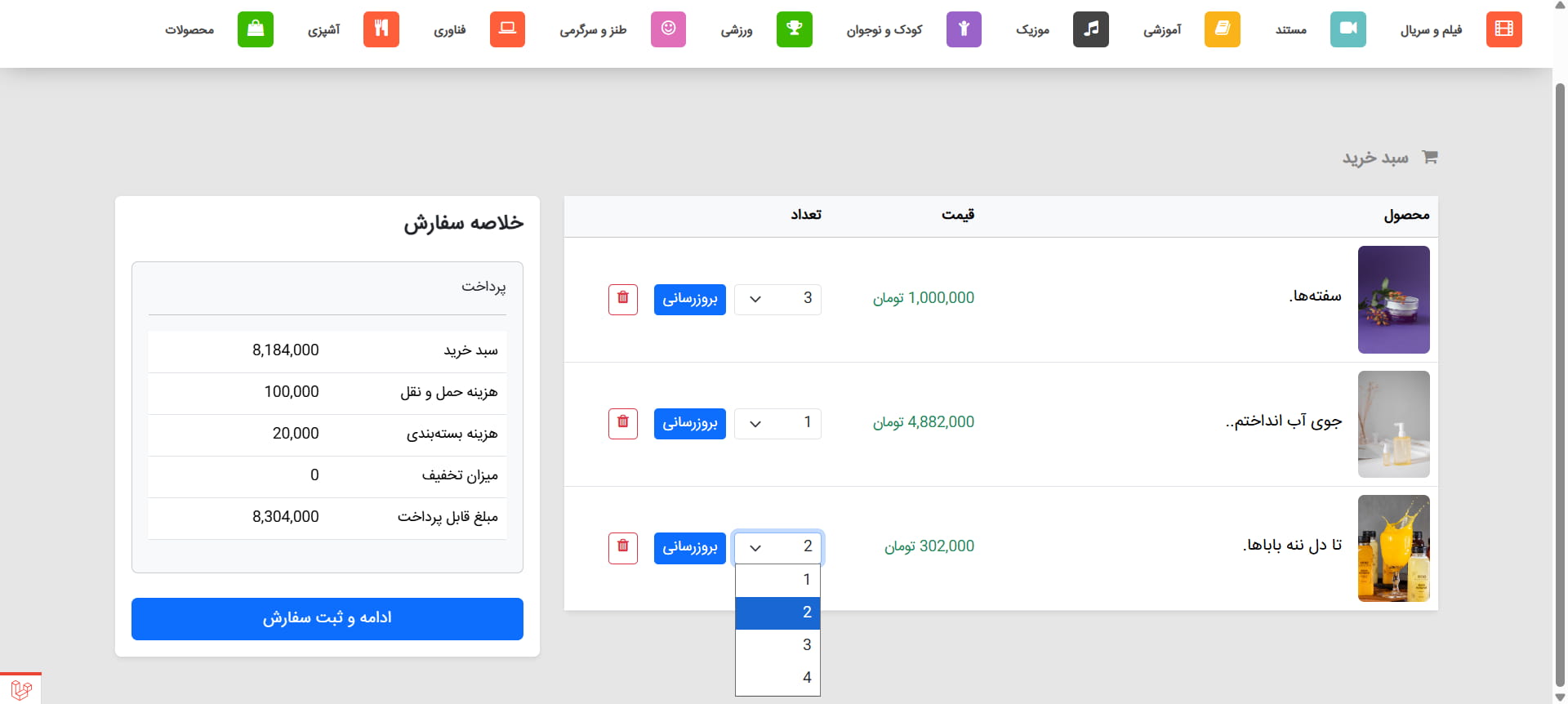Image resolution: width=1568 pixels, height=704 pixels.
Task: Select the yellow educational book icon
Action: pos(1222,29)
